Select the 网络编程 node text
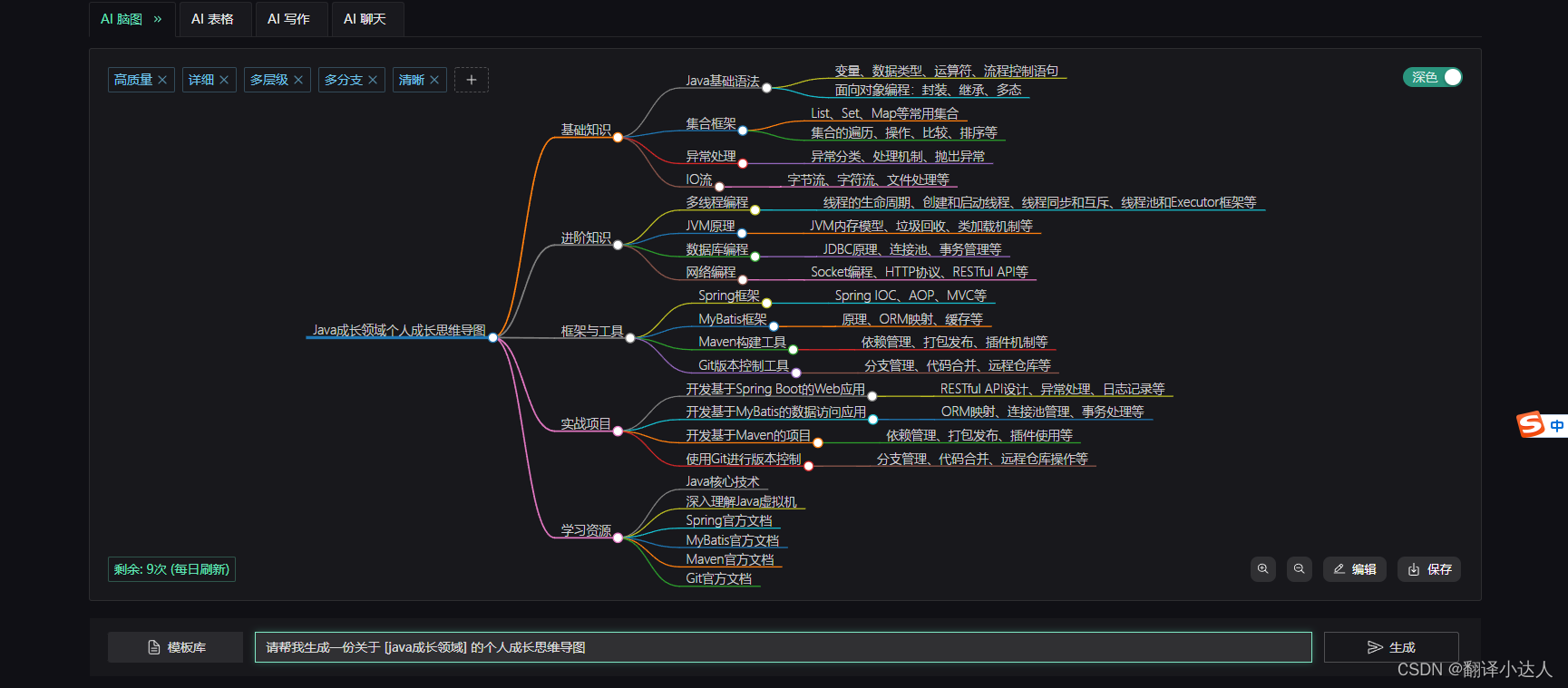 coord(711,272)
